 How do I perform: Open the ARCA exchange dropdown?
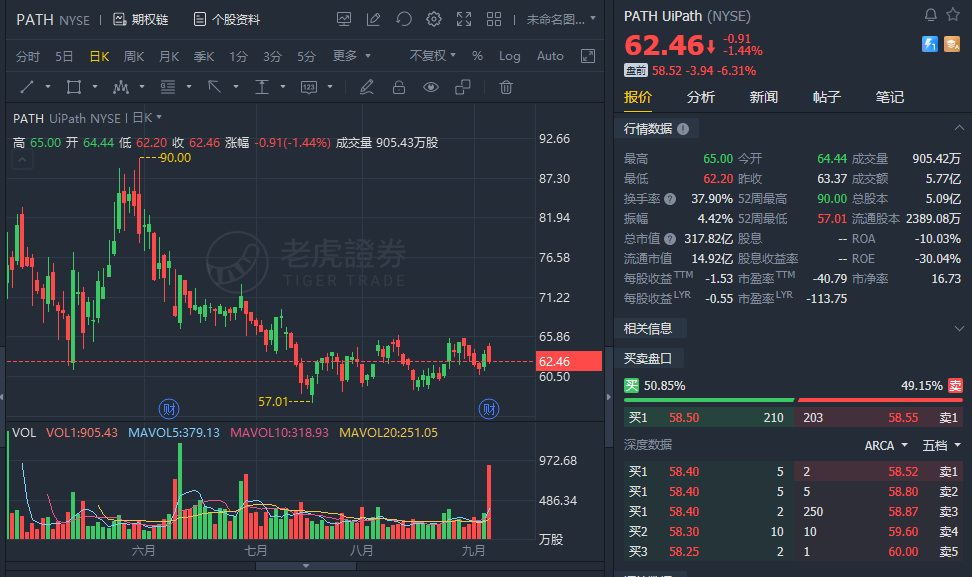[x=886, y=446]
